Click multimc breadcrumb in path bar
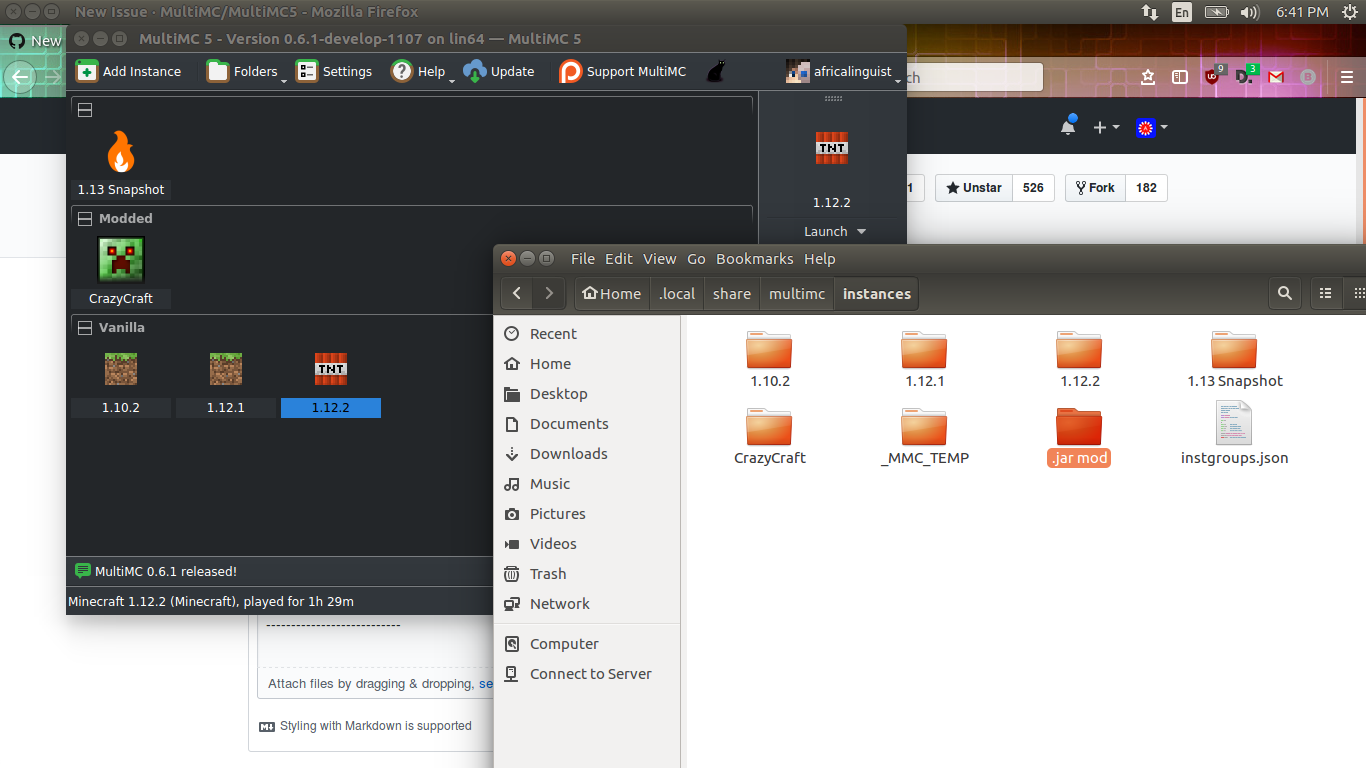Viewport: 1366px width, 768px height. [797, 293]
